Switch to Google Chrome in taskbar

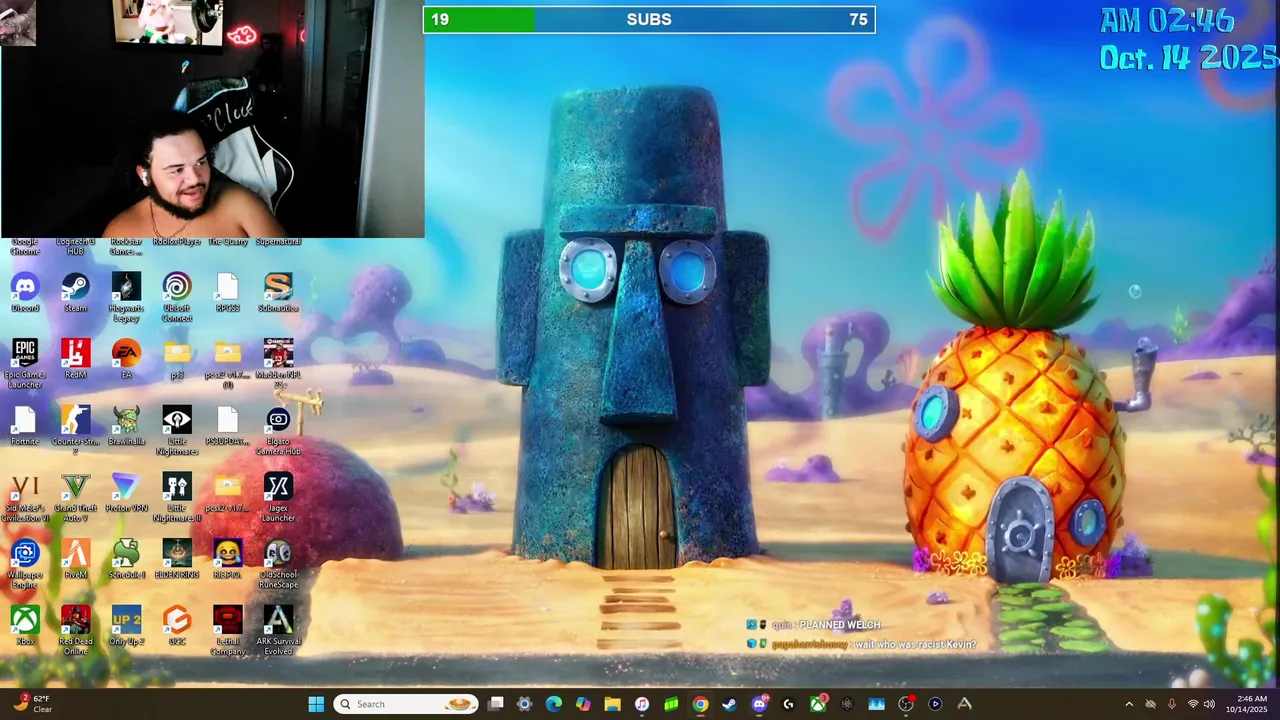pos(700,704)
